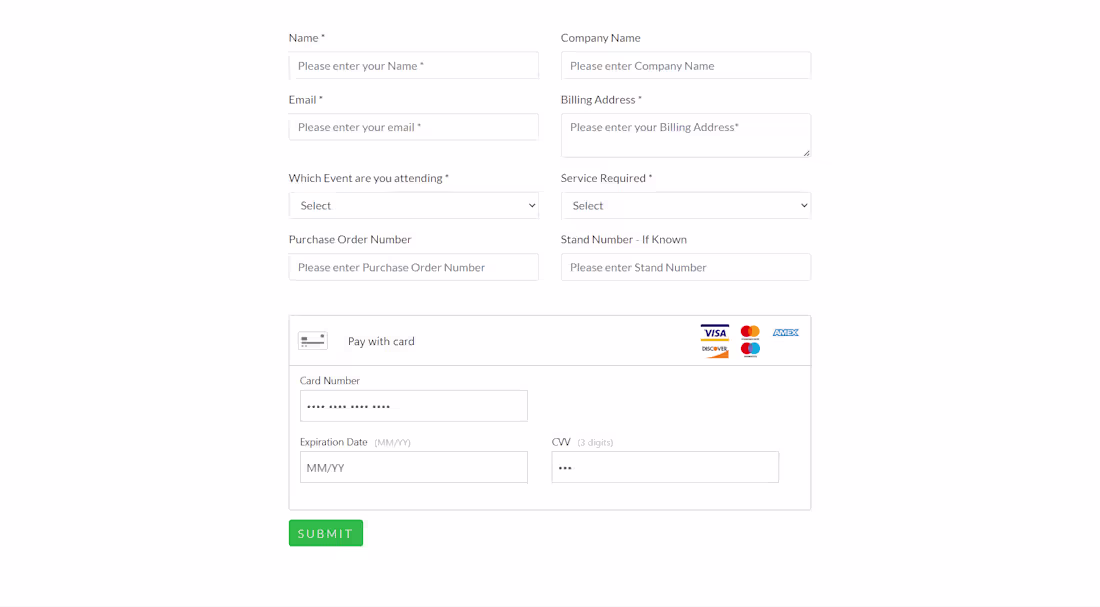Select the Purchase Order Number field

413,267
